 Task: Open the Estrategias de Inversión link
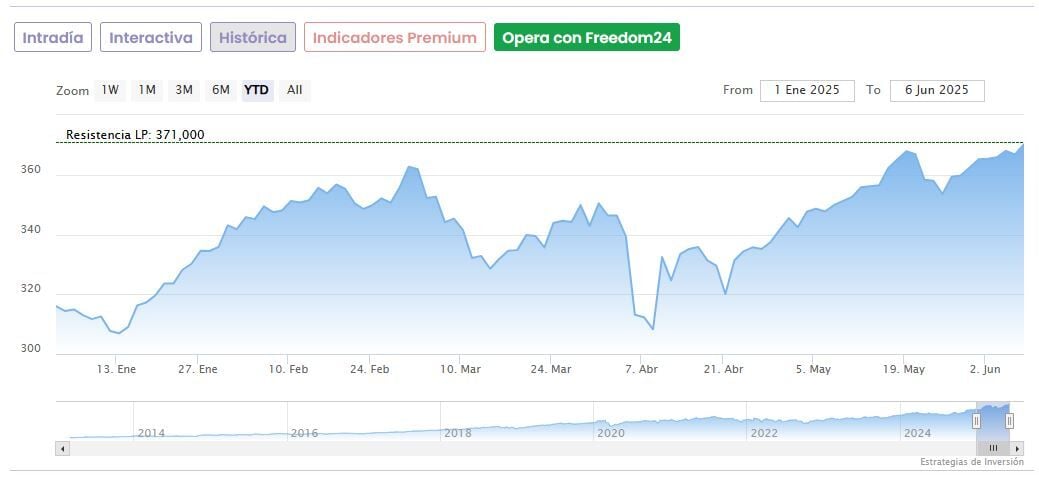click(x=972, y=462)
